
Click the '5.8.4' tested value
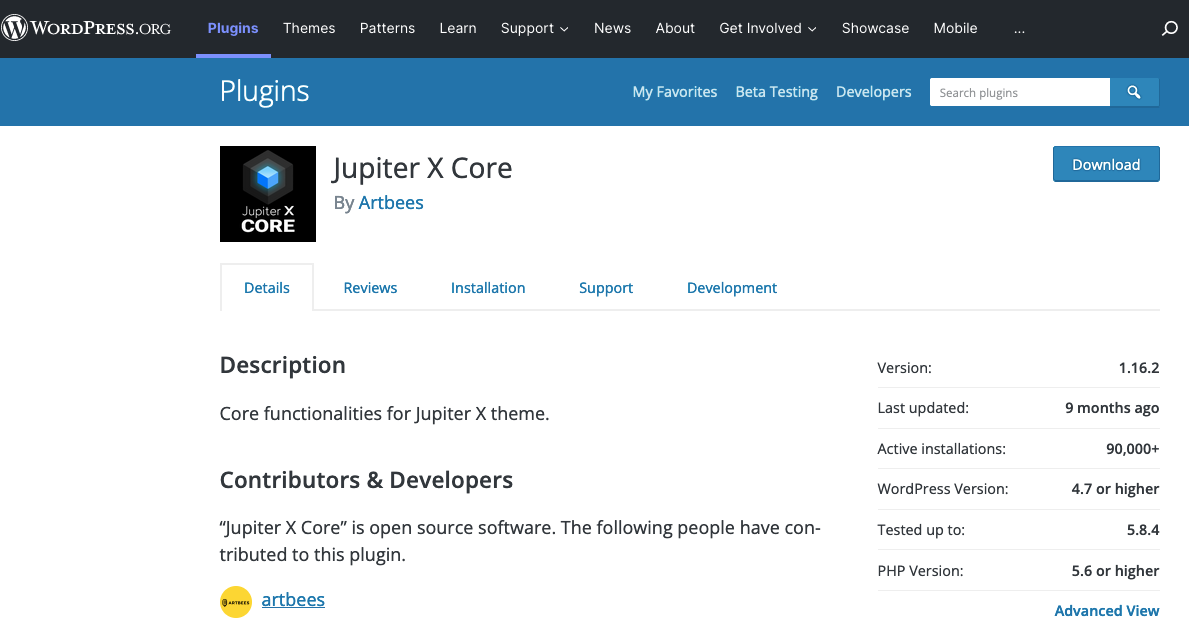1143,530
